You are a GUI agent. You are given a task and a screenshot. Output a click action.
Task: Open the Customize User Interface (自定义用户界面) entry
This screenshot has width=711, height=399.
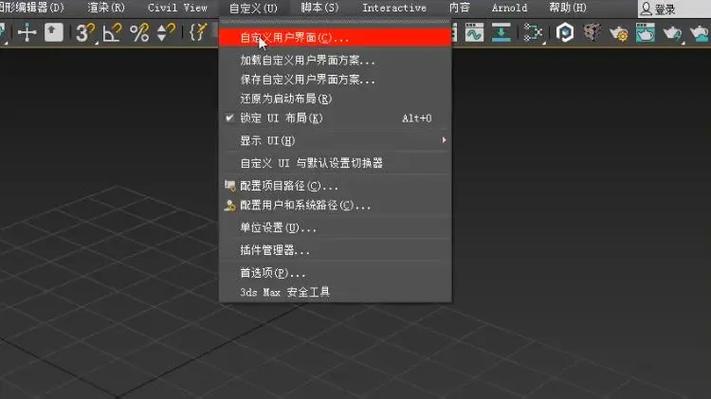(x=335, y=38)
